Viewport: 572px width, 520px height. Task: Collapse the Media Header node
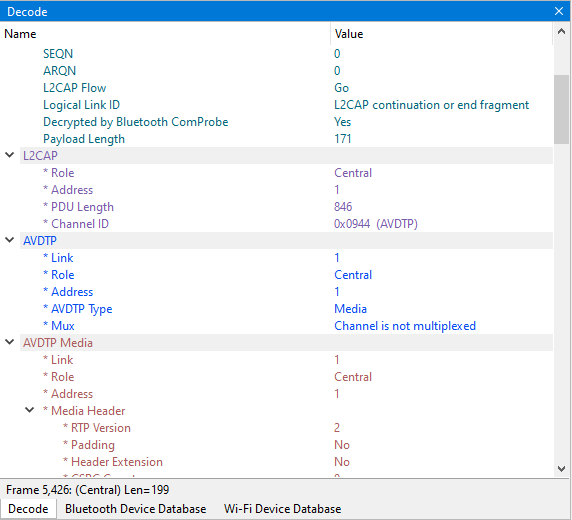[x=30, y=410]
